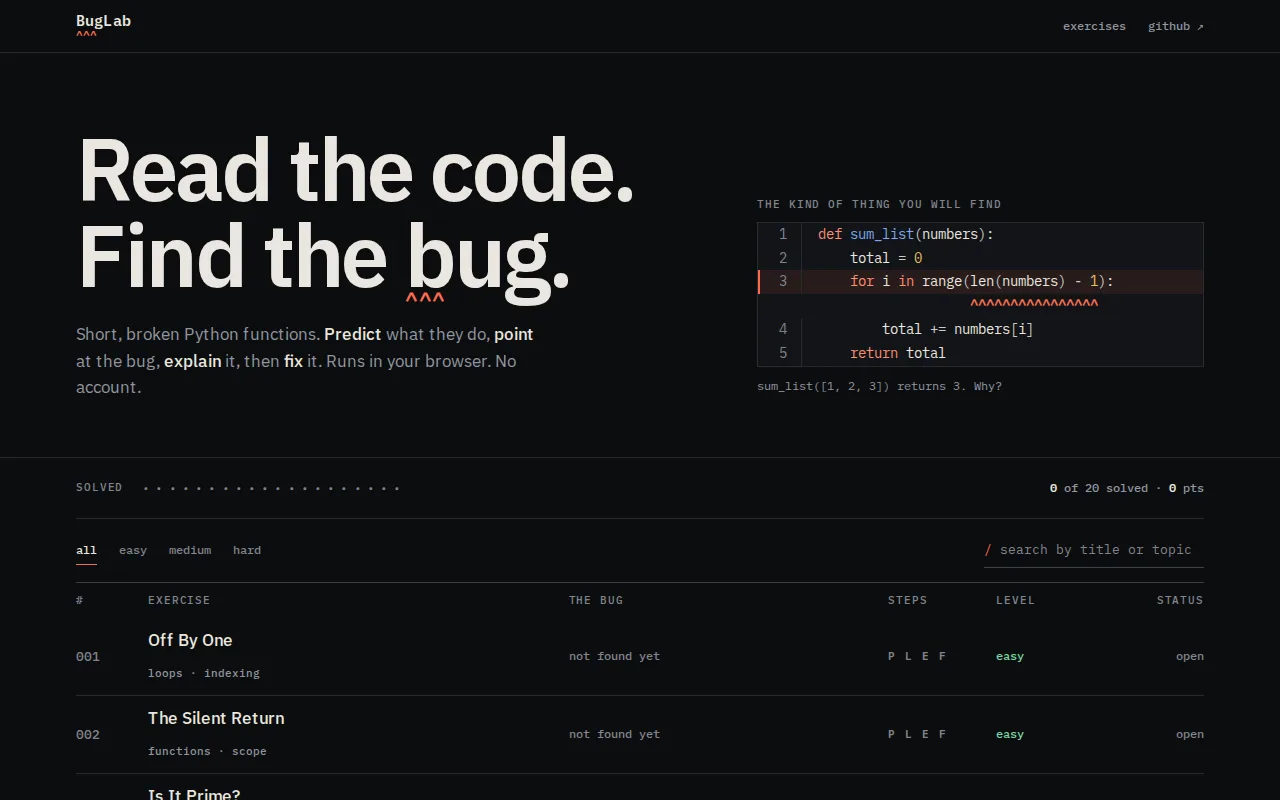Click the easy level badge for The Silent Return
The height and width of the screenshot is (800, 1280).
click(x=1010, y=735)
